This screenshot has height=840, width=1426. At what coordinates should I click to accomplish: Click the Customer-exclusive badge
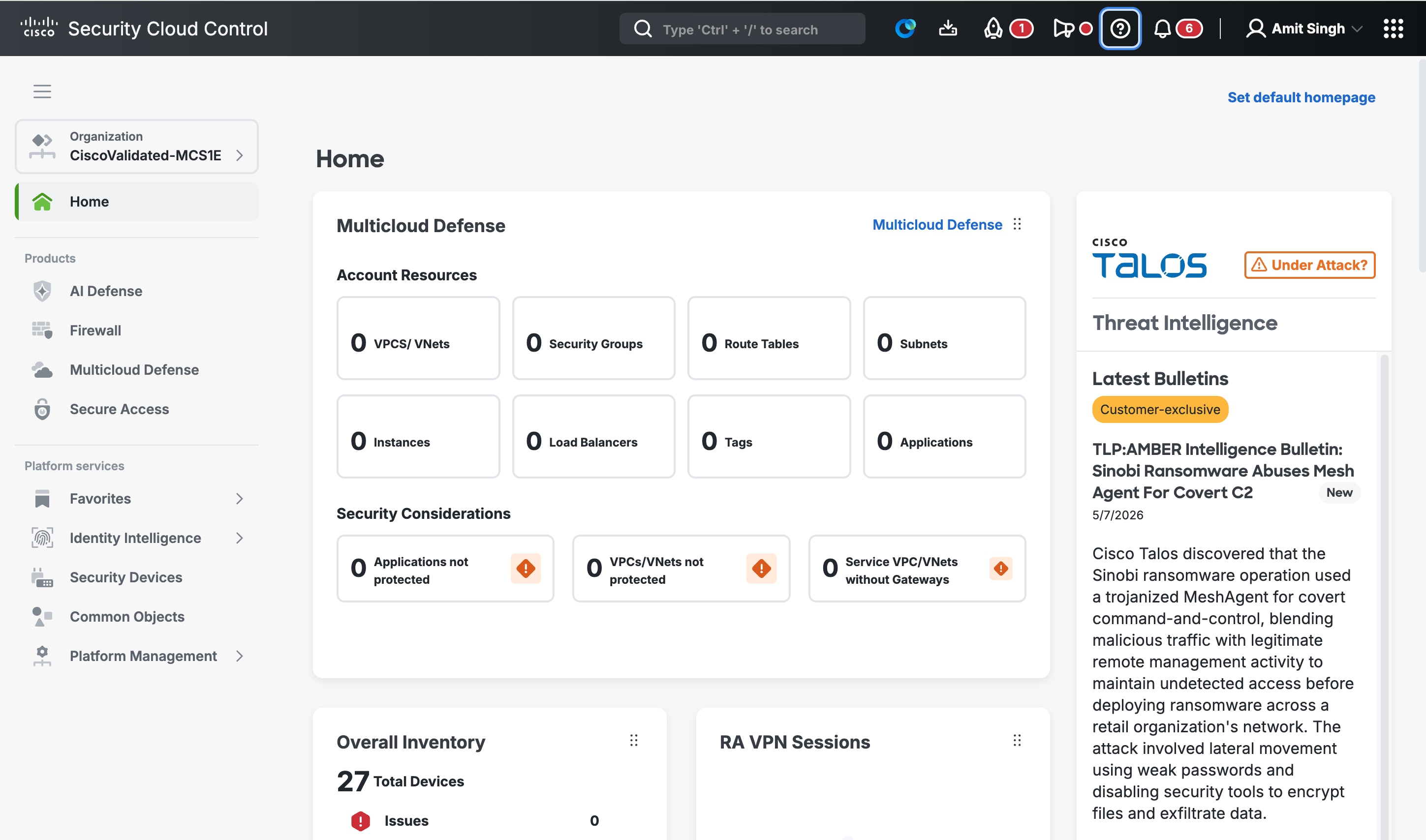tap(1160, 410)
